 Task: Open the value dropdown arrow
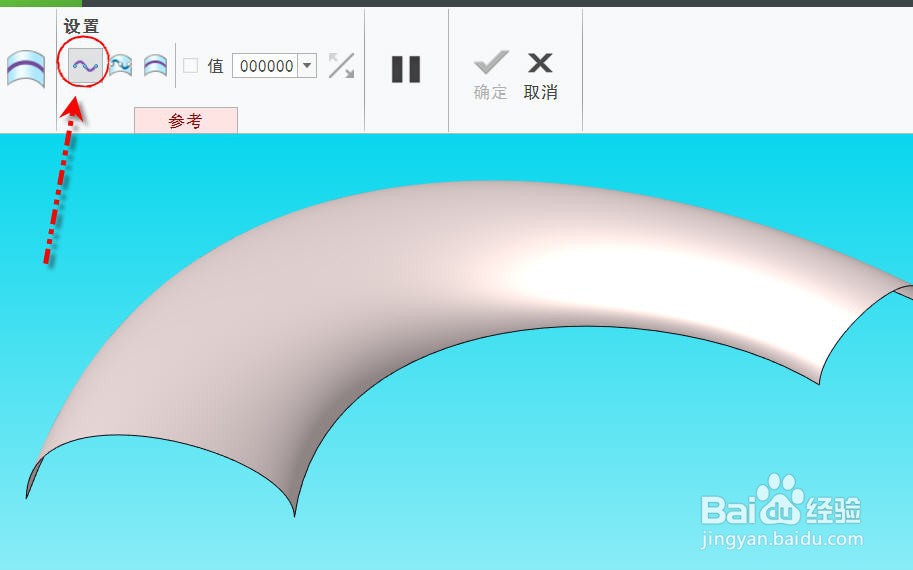point(307,65)
